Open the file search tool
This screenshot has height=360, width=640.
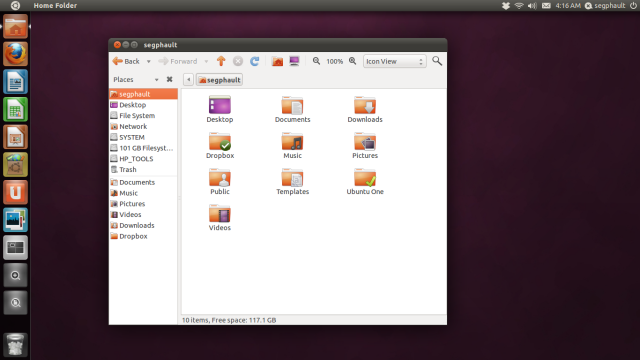click(x=437, y=61)
